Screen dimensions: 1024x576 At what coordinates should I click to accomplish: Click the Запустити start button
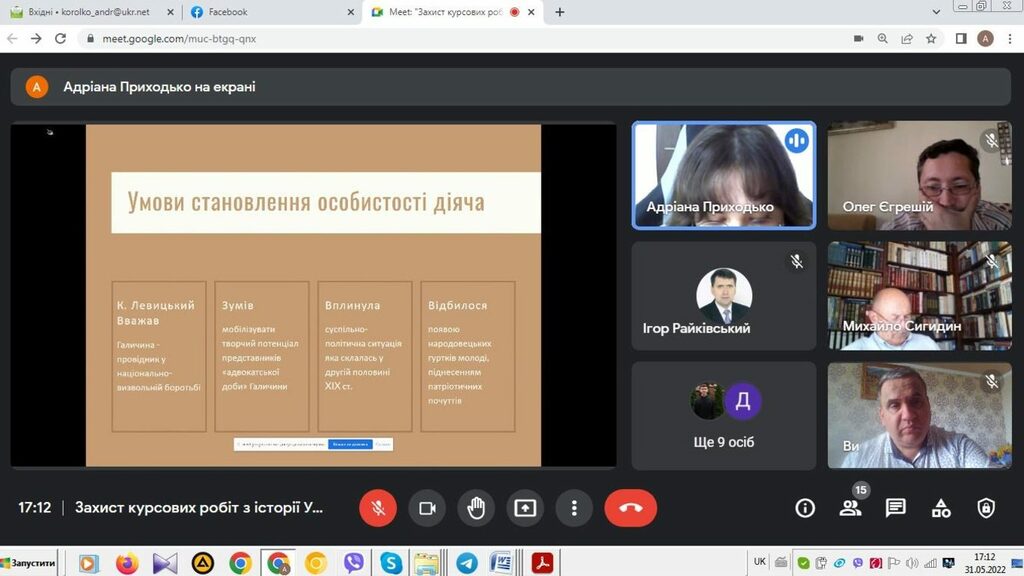pos(30,562)
